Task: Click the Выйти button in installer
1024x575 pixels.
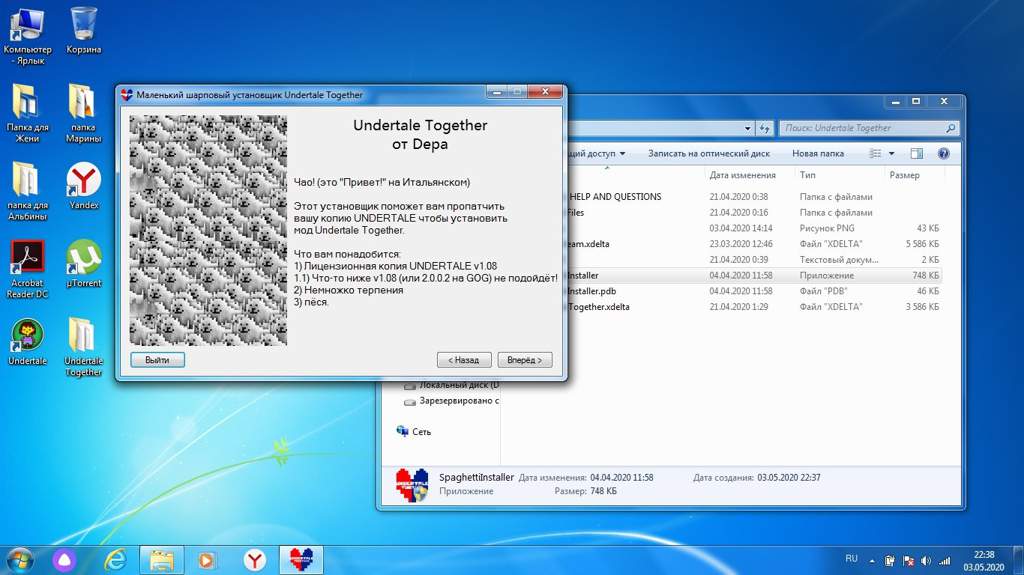Action: 157,360
